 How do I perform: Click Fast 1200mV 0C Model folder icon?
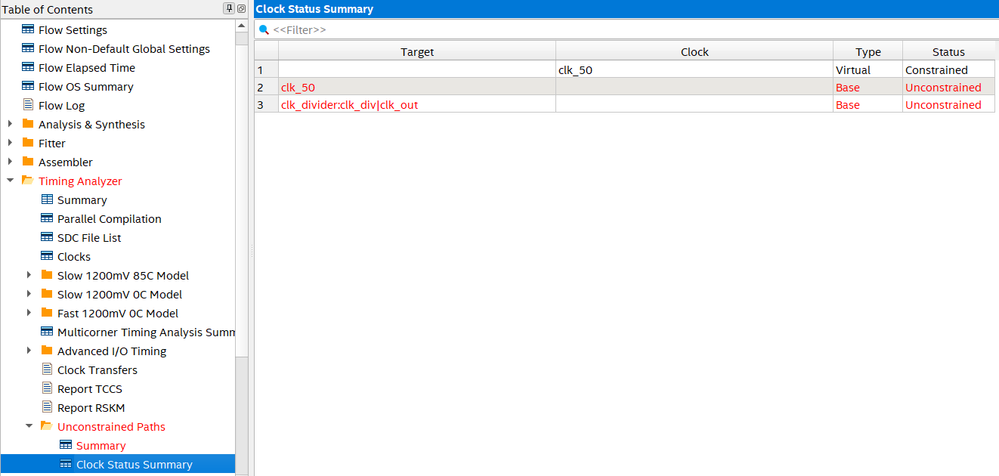47,314
